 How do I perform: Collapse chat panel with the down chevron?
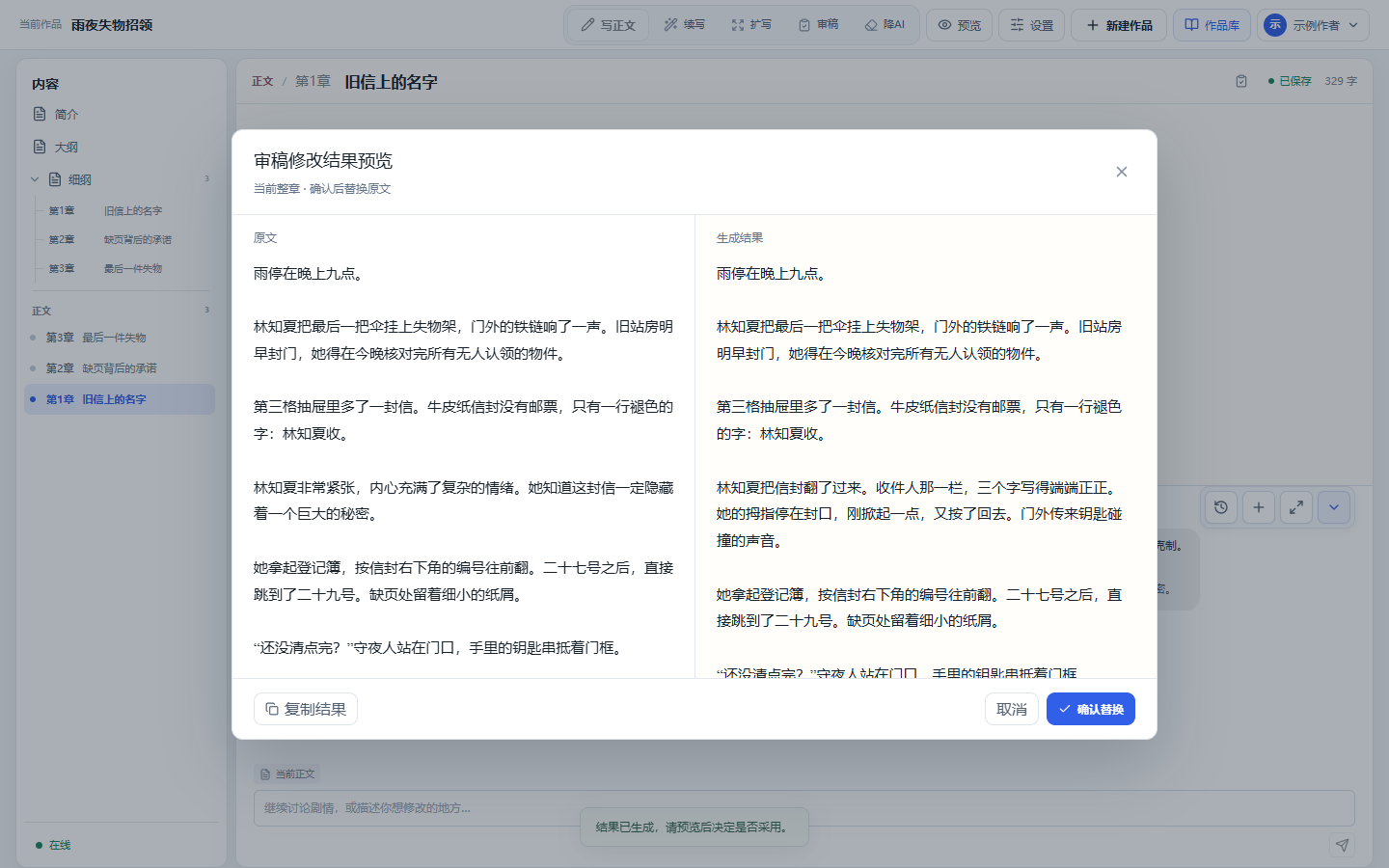click(1334, 507)
